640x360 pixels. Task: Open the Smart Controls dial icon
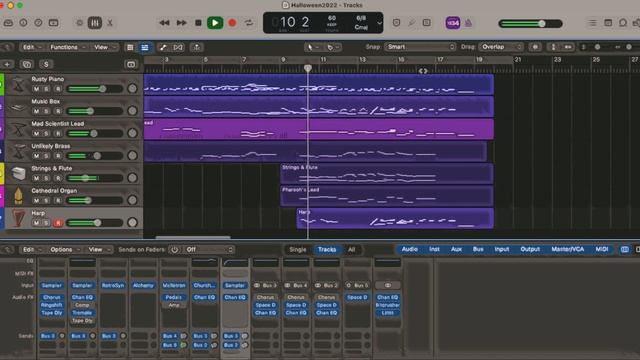click(x=80, y=23)
